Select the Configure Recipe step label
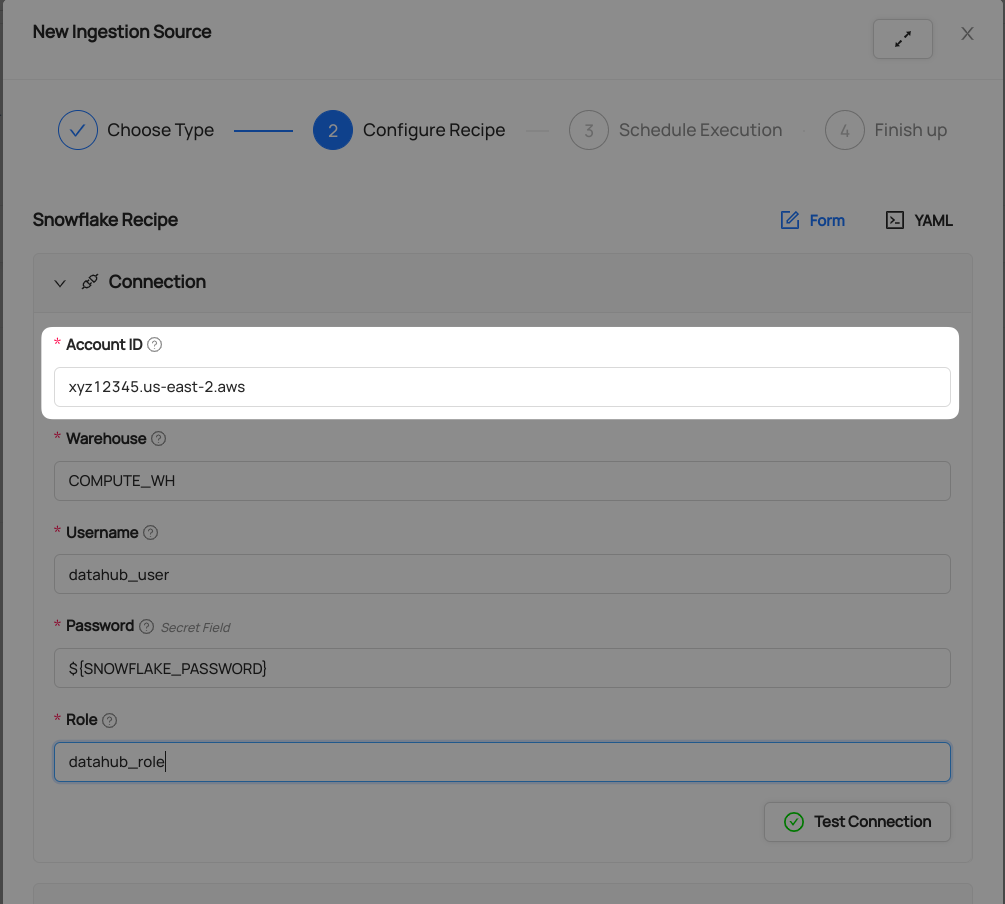Screen dimensions: 1005x904 434,130
